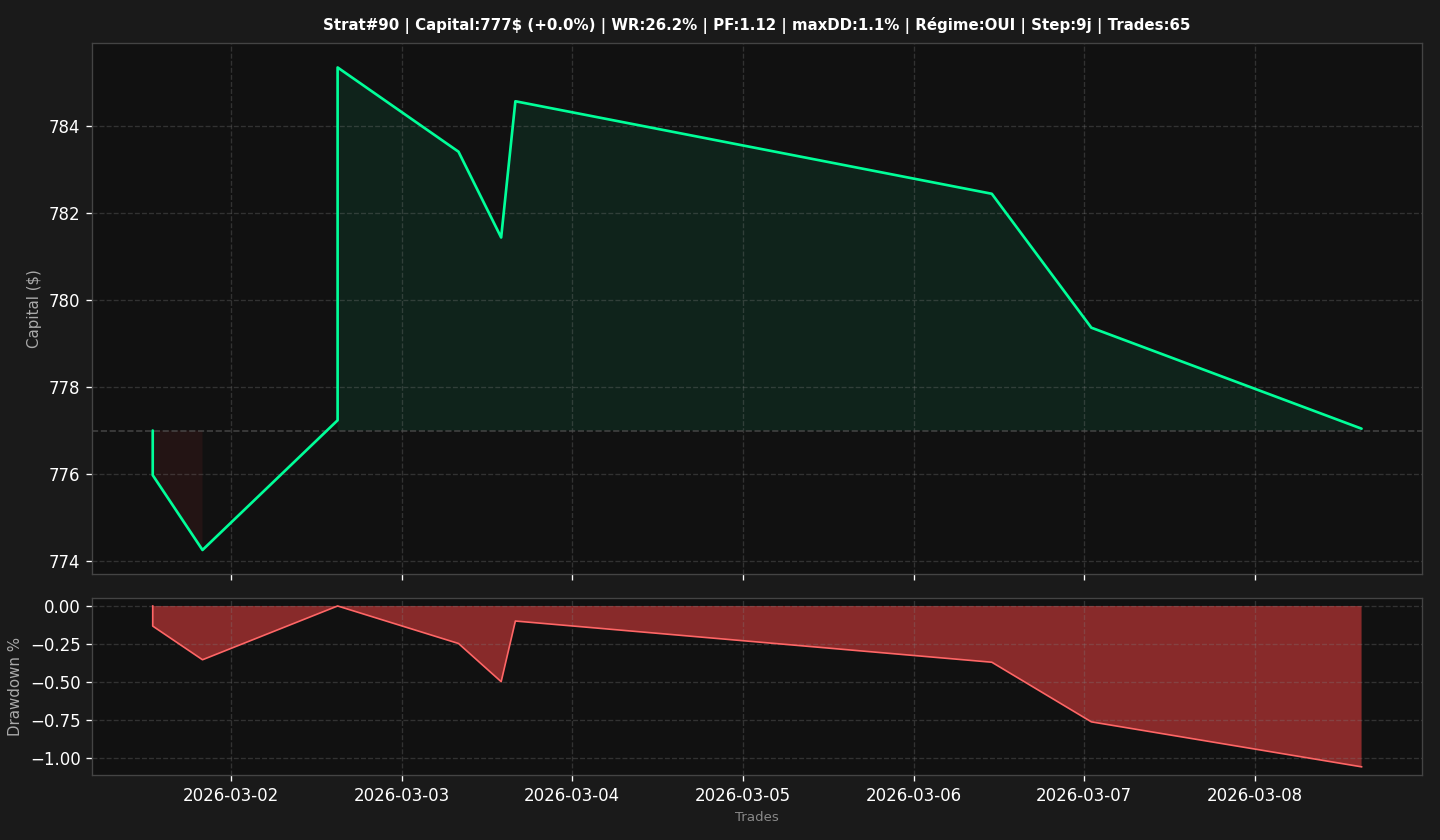1440x840 pixels.
Task: Click the 2026-03-05 date label
Action: pos(743,795)
